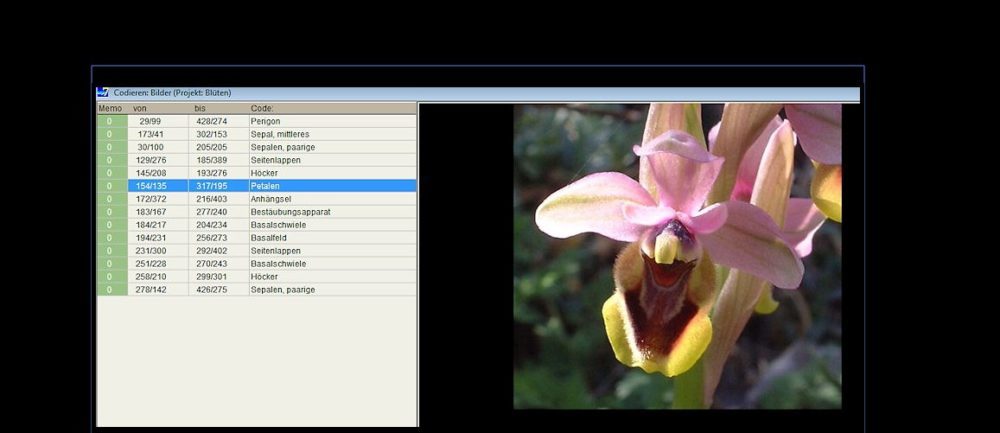Click the Memo column header
Image resolution: width=1000 pixels, height=433 pixels.
click(x=110, y=108)
